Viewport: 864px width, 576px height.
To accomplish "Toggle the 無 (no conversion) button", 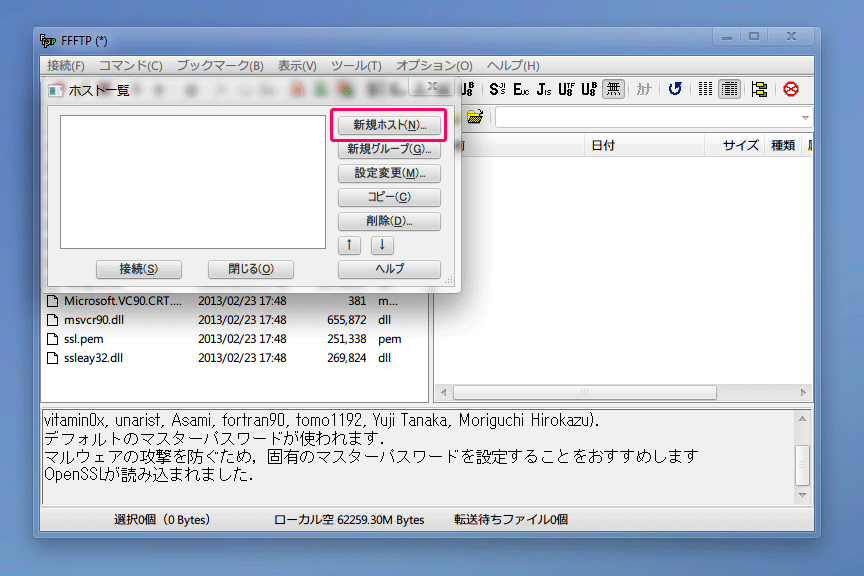I will tap(613, 89).
